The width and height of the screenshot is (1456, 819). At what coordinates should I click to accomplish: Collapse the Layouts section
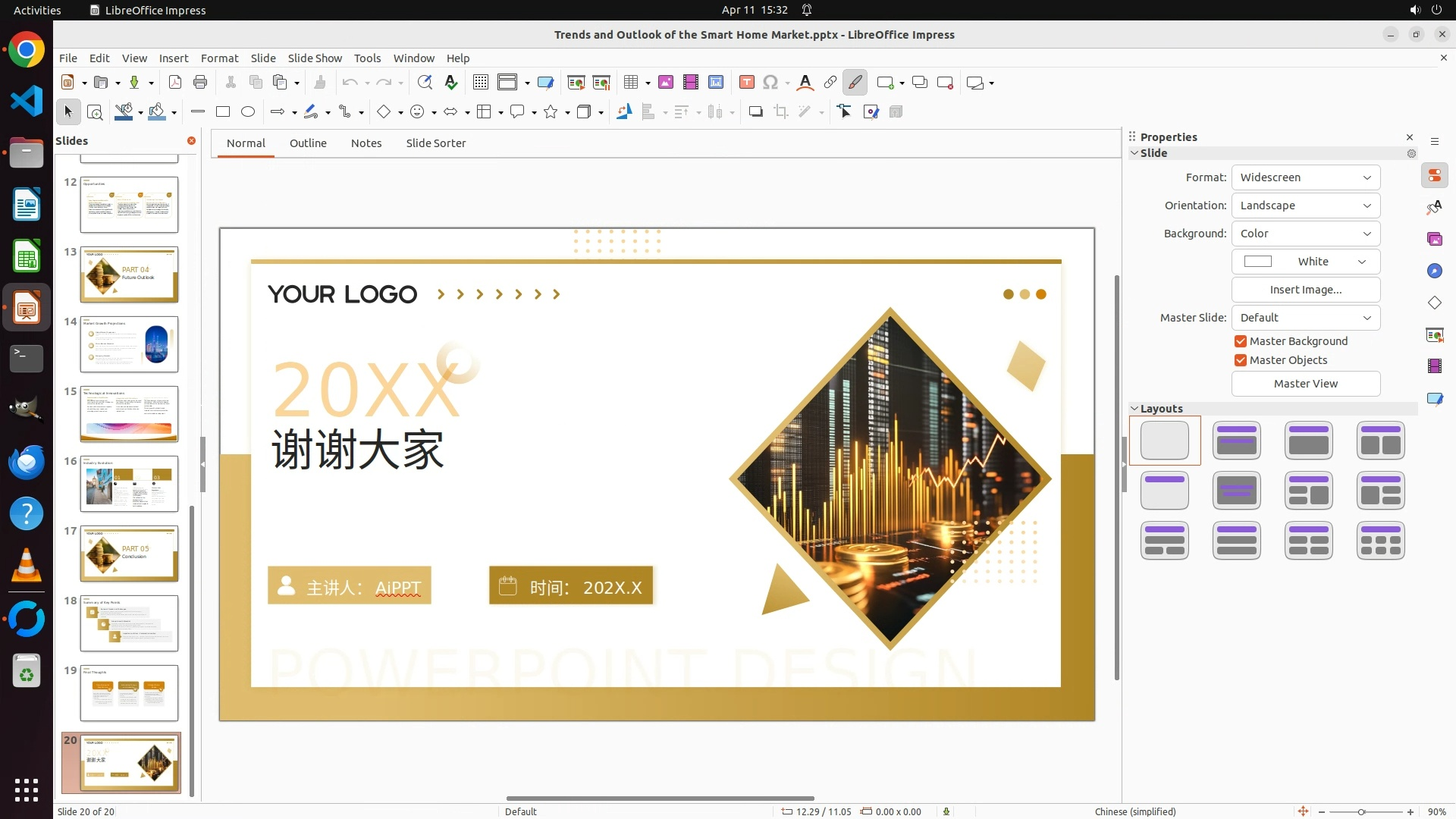(x=1134, y=409)
